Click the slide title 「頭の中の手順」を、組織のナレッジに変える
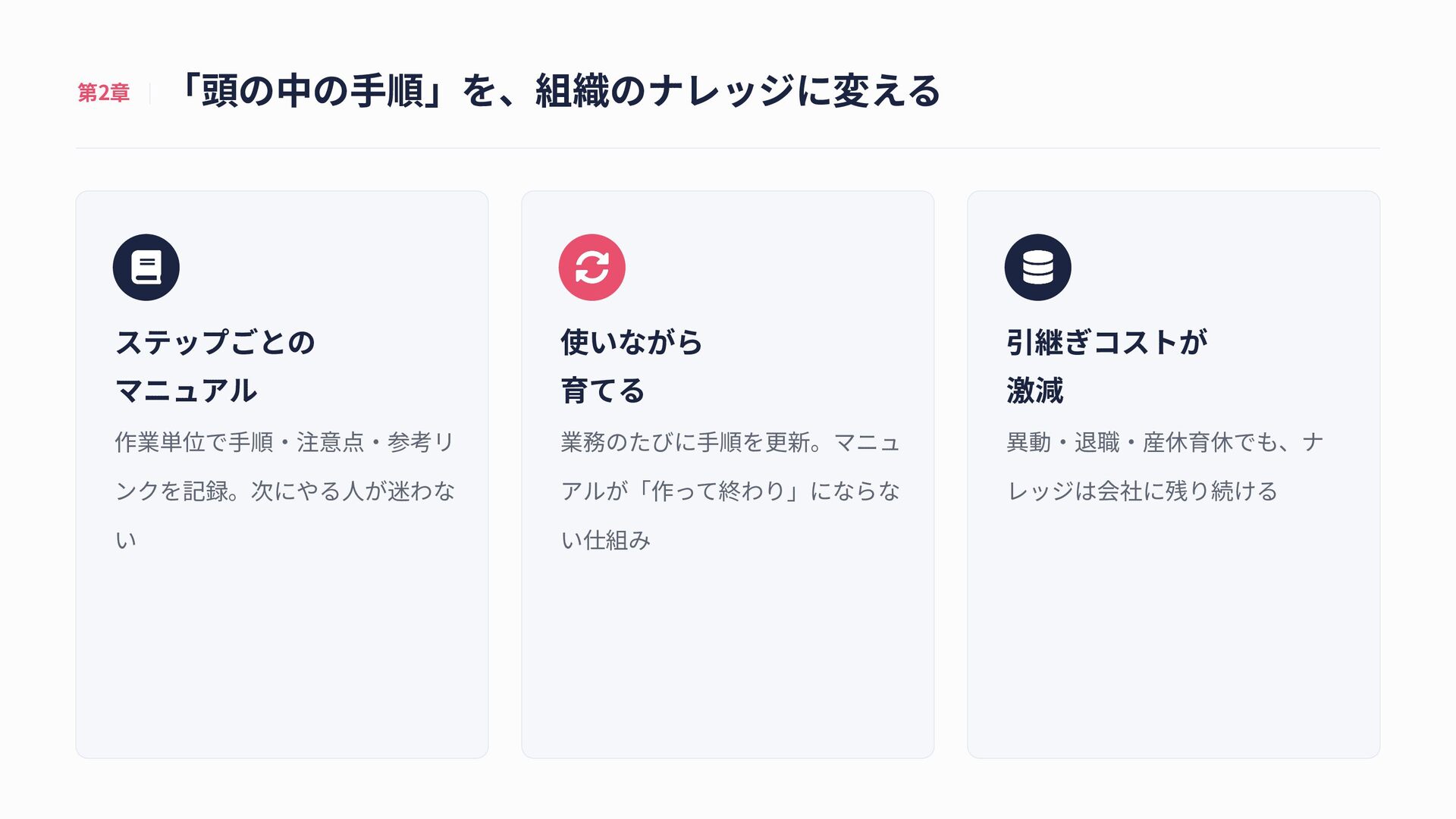Screen dimensions: 1456x819 (x=558, y=91)
